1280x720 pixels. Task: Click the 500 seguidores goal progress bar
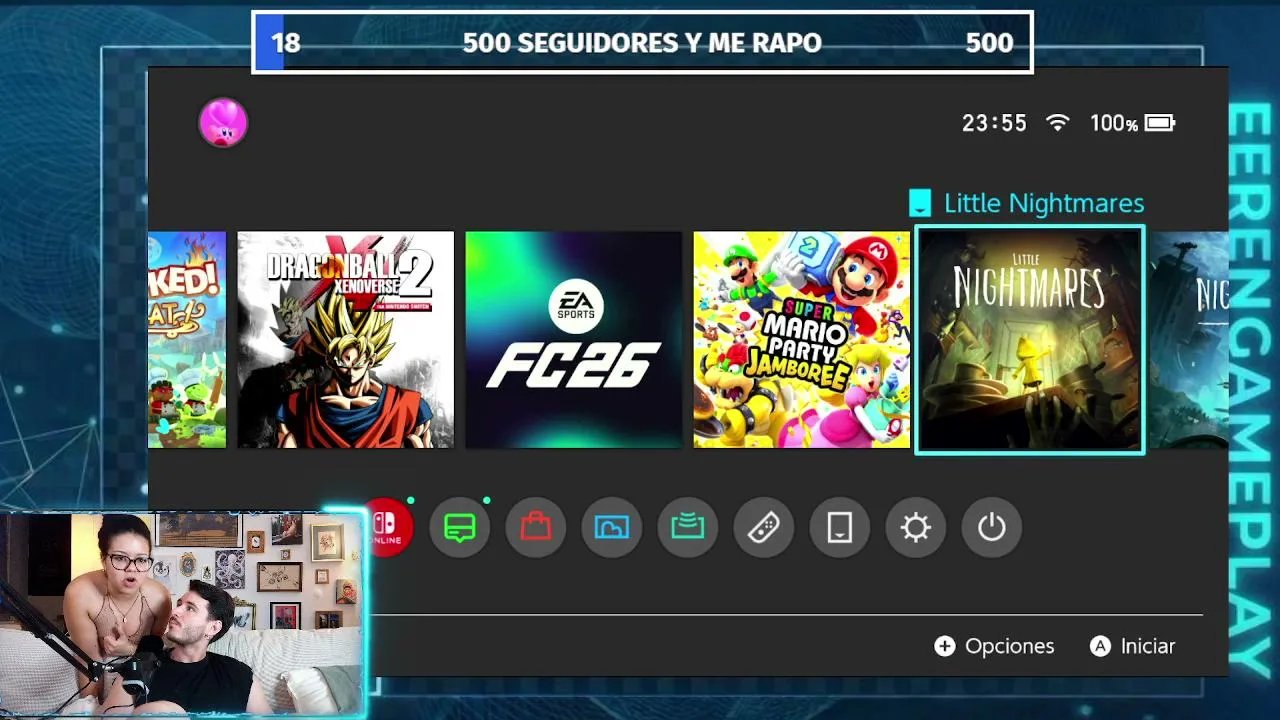(x=642, y=42)
